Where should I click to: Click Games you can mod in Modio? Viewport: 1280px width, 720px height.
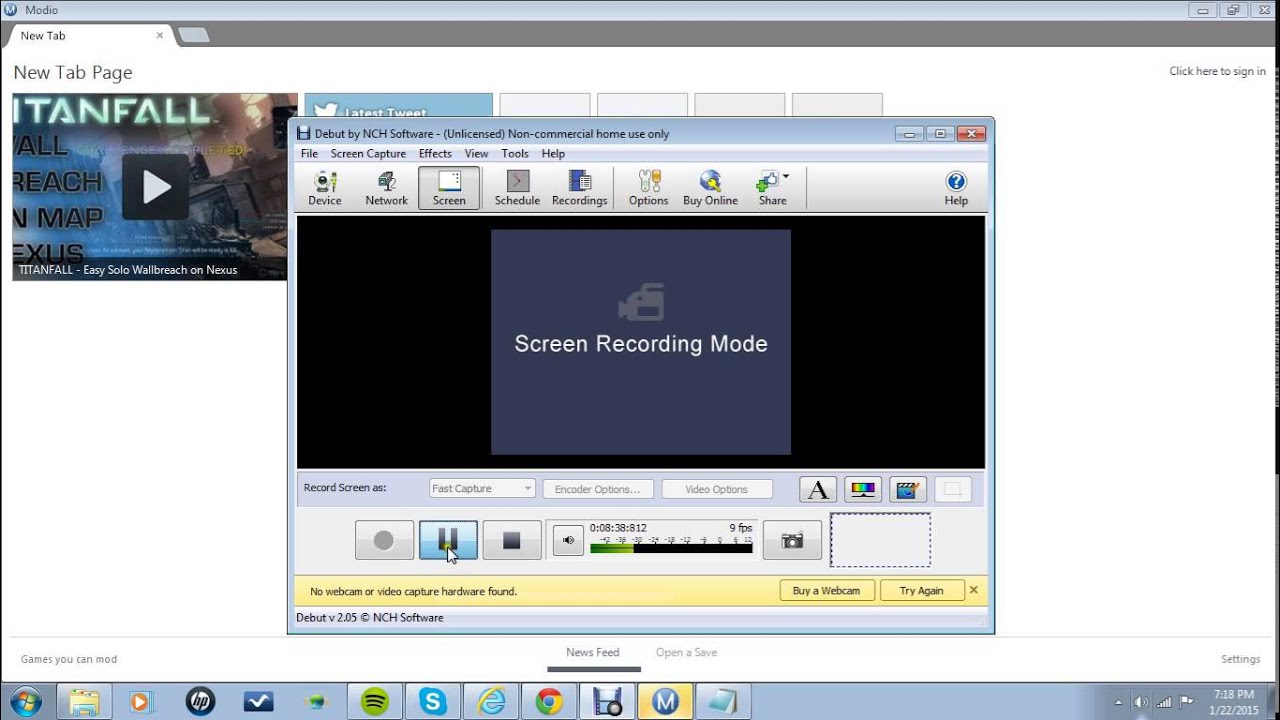(x=69, y=659)
